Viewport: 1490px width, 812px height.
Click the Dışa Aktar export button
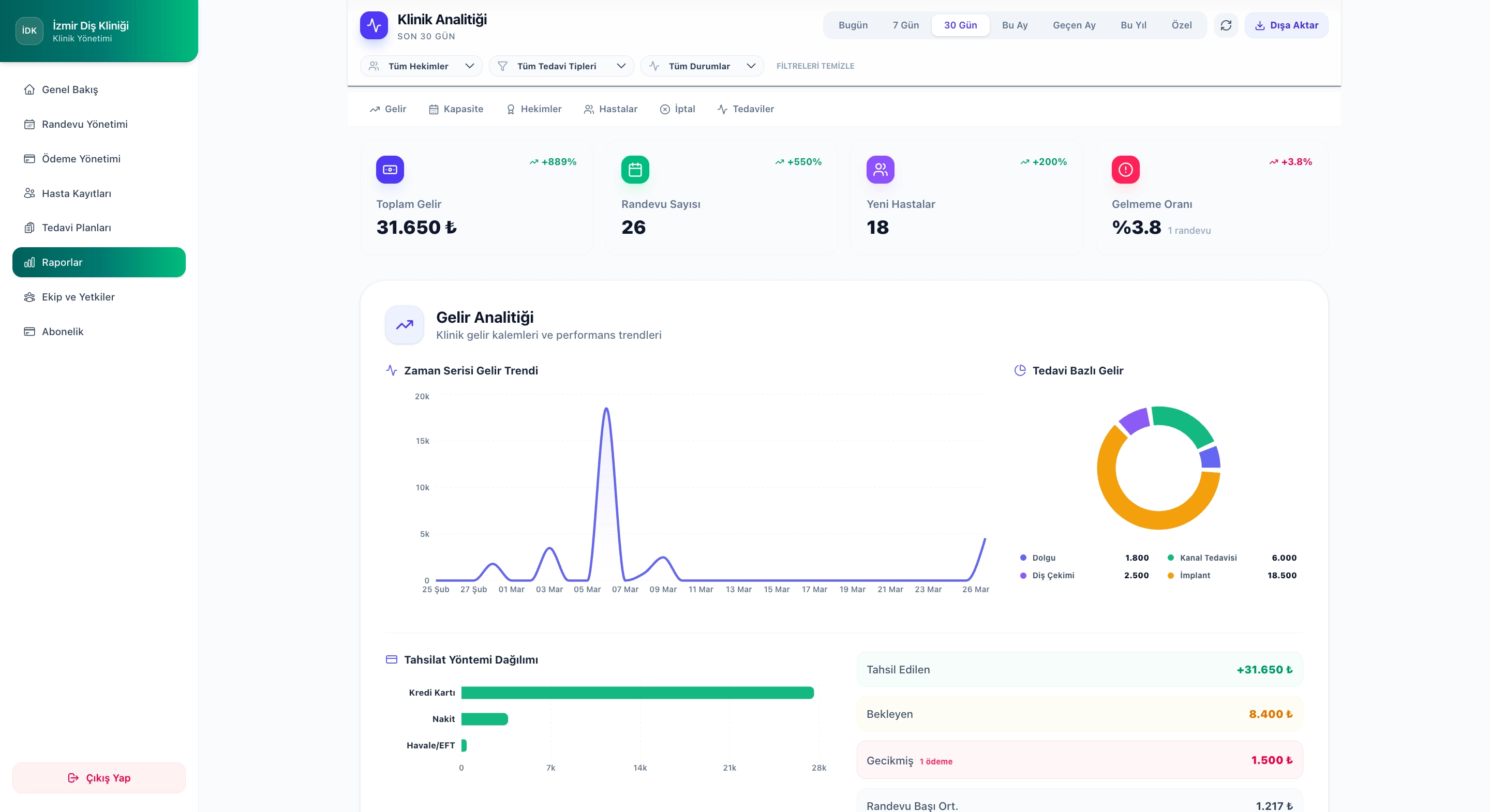1286,25
